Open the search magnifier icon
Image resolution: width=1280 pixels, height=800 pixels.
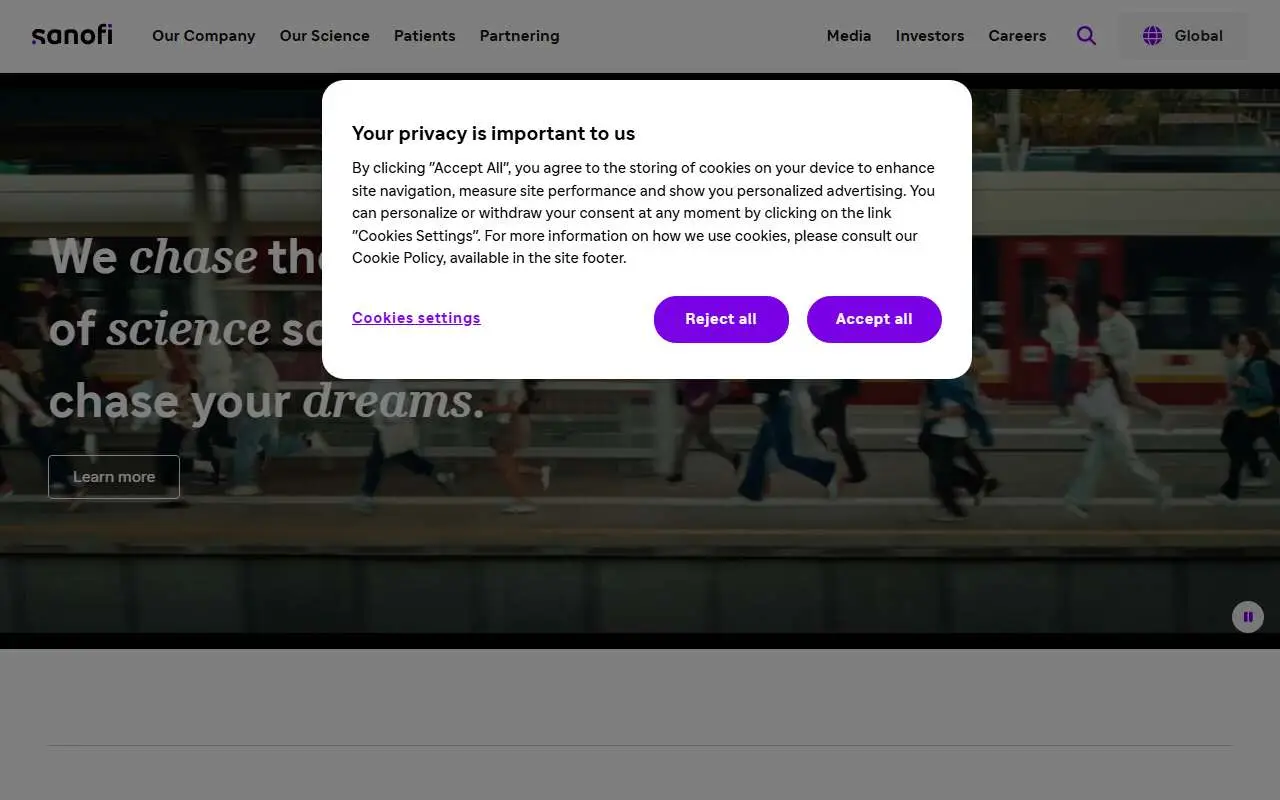point(1086,36)
